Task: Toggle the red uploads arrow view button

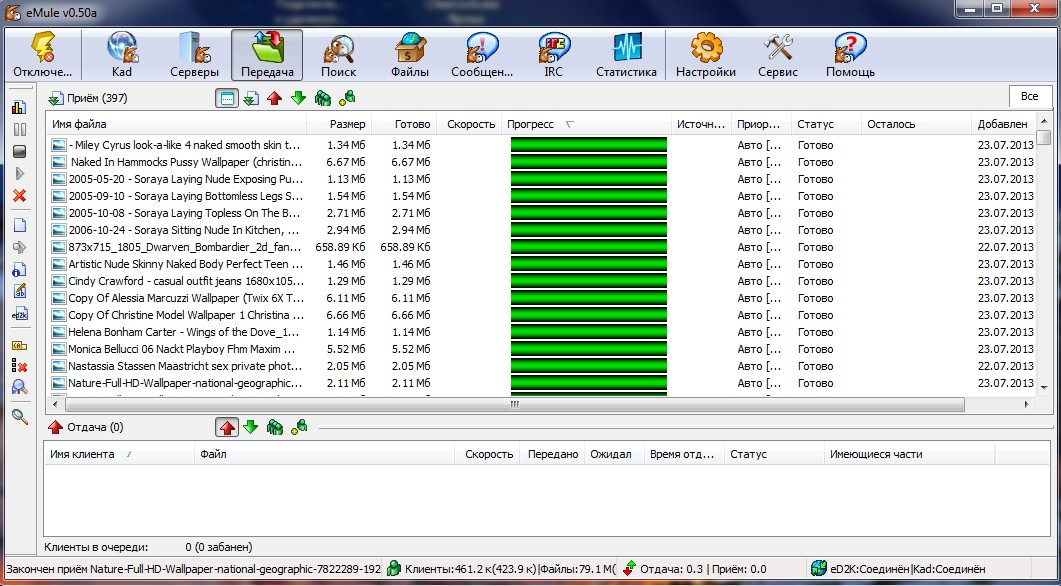Action: click(274, 98)
